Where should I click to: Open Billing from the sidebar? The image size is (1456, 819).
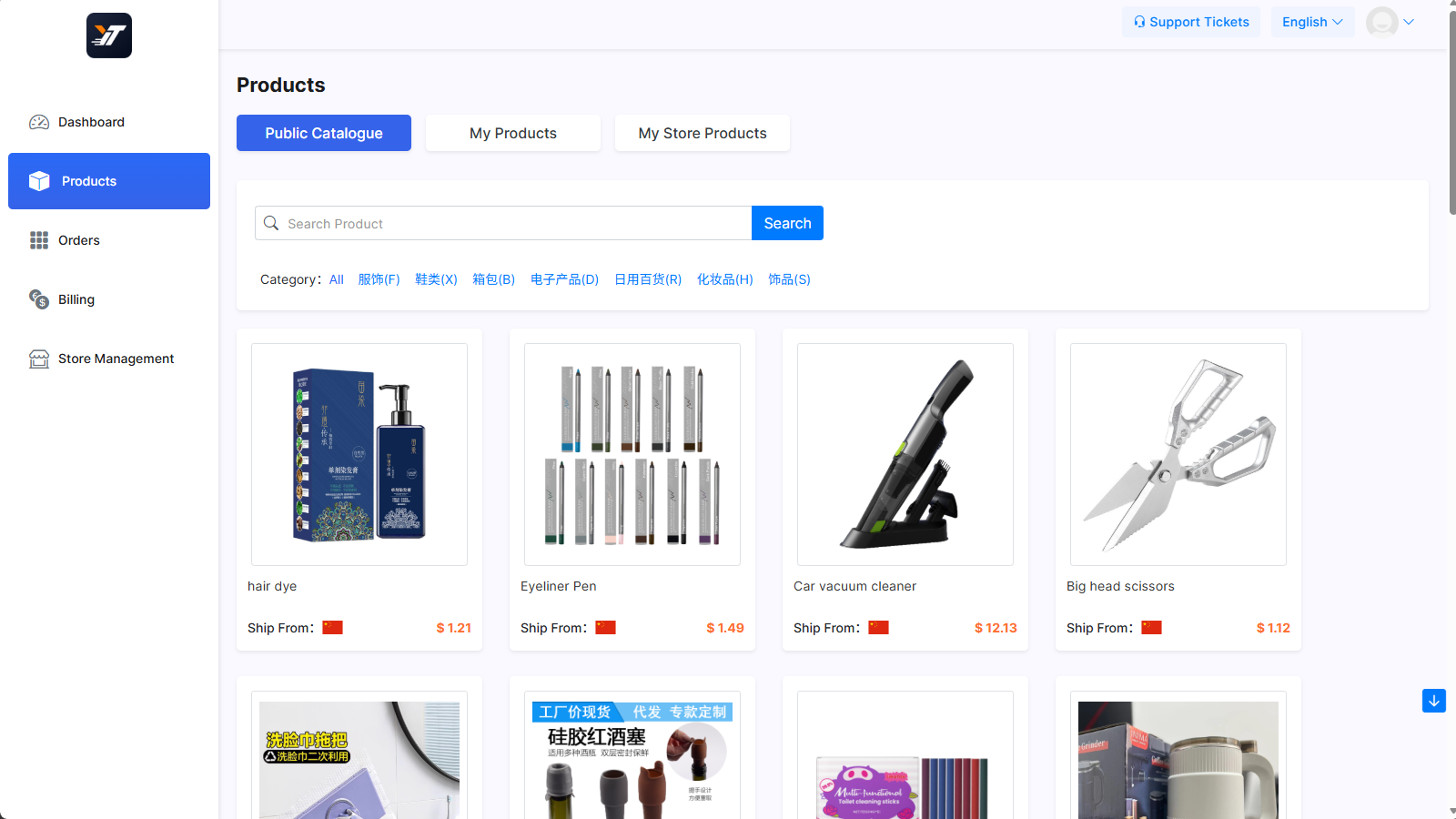coord(109,299)
